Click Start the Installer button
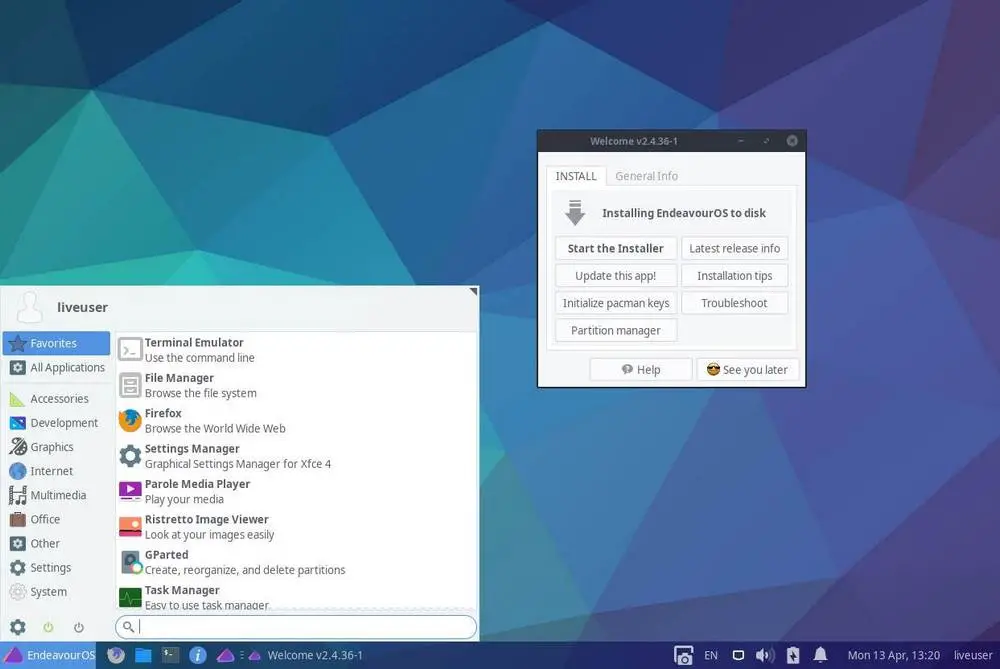Image resolution: width=1000 pixels, height=669 pixels. [615, 248]
